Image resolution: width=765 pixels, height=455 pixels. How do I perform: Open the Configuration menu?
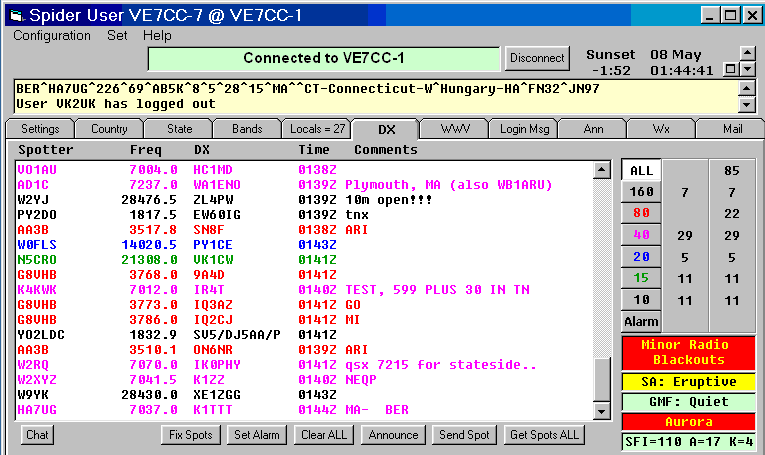[x=52, y=35]
